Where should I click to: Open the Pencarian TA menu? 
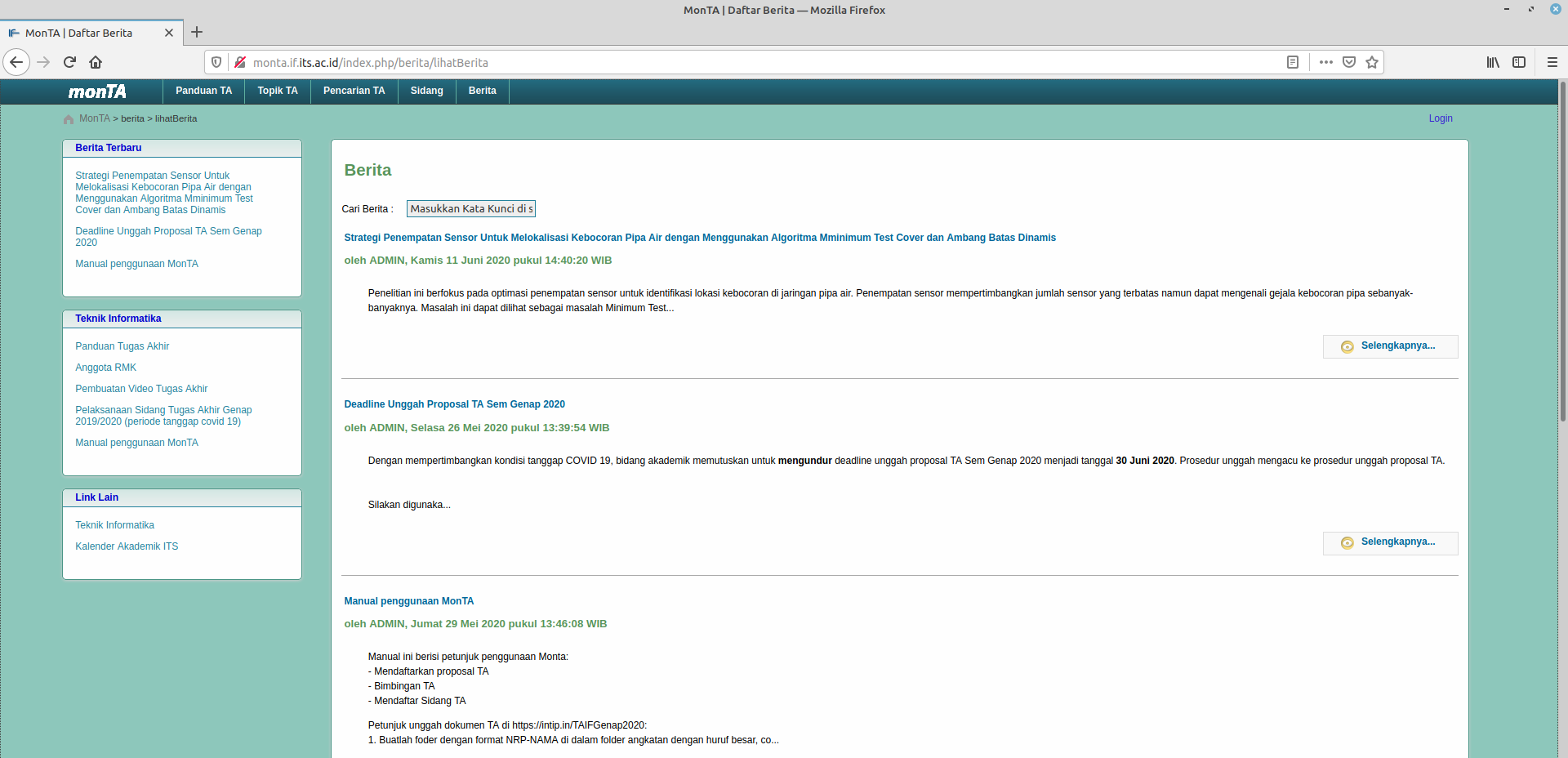(354, 91)
